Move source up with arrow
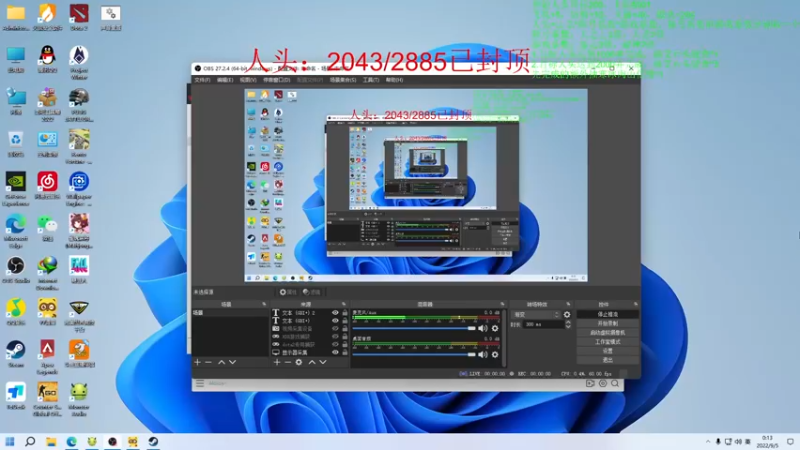 point(312,362)
